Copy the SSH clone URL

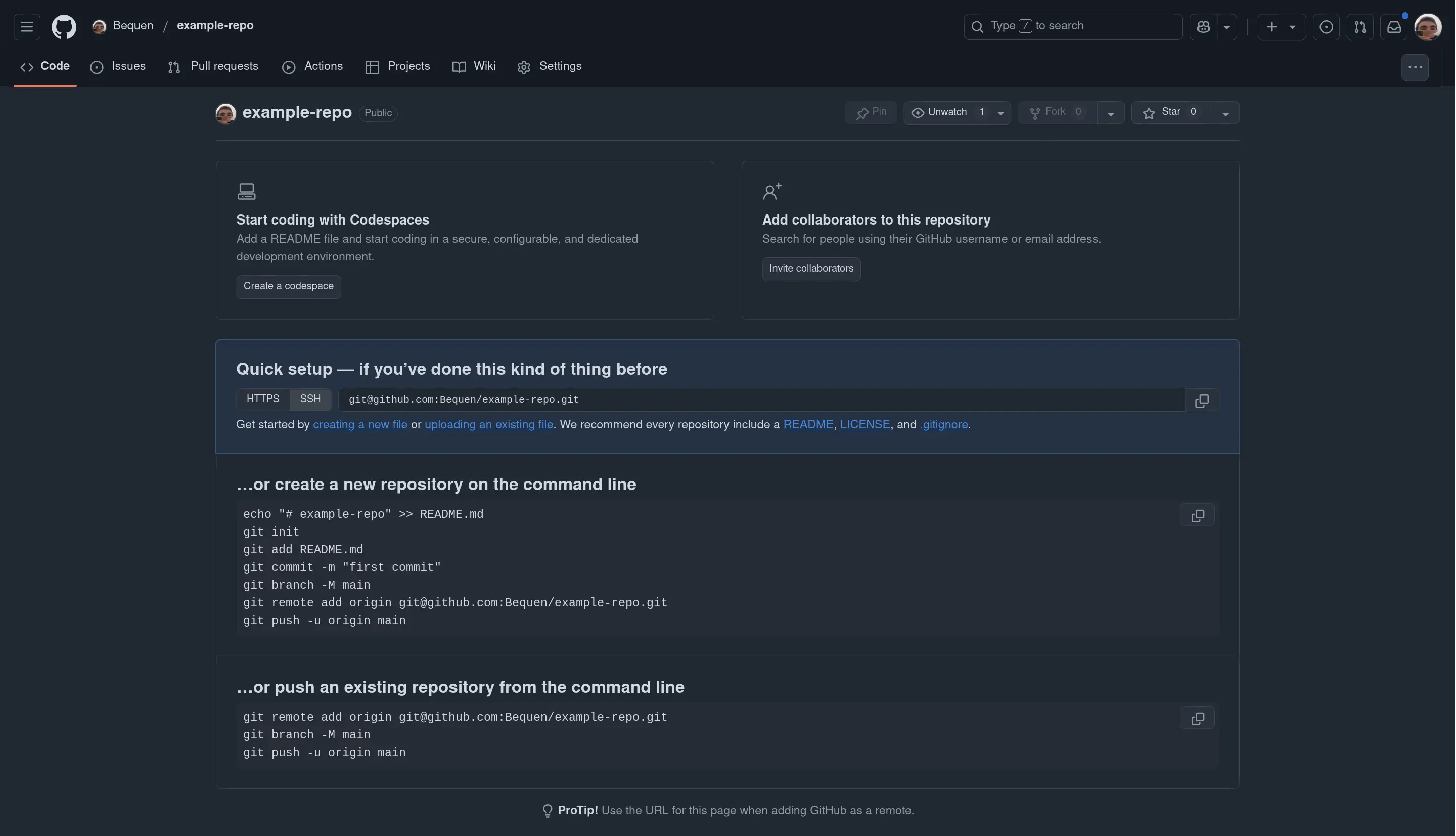pyautogui.click(x=1201, y=400)
